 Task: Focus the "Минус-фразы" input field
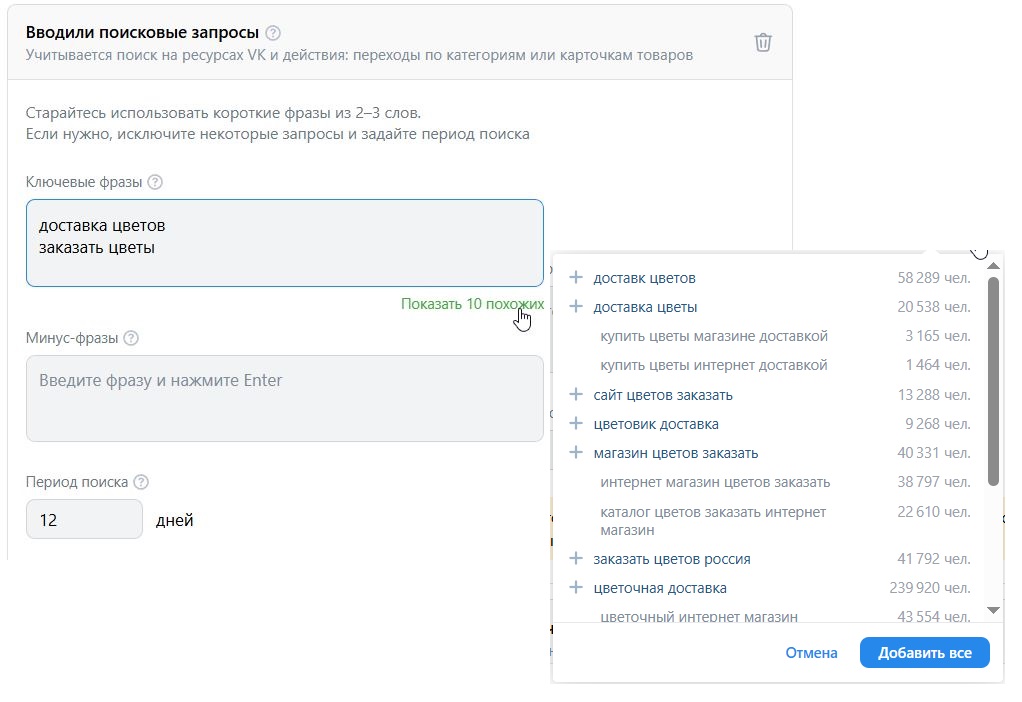[285, 398]
